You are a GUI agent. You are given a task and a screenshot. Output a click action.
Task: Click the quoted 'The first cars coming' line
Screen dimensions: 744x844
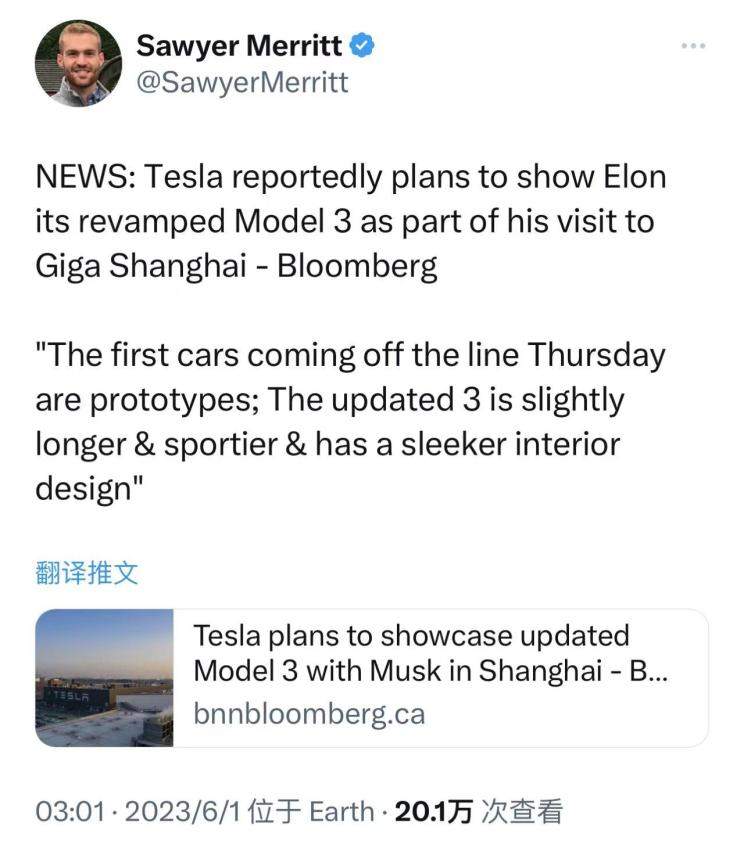pyautogui.click(x=350, y=356)
